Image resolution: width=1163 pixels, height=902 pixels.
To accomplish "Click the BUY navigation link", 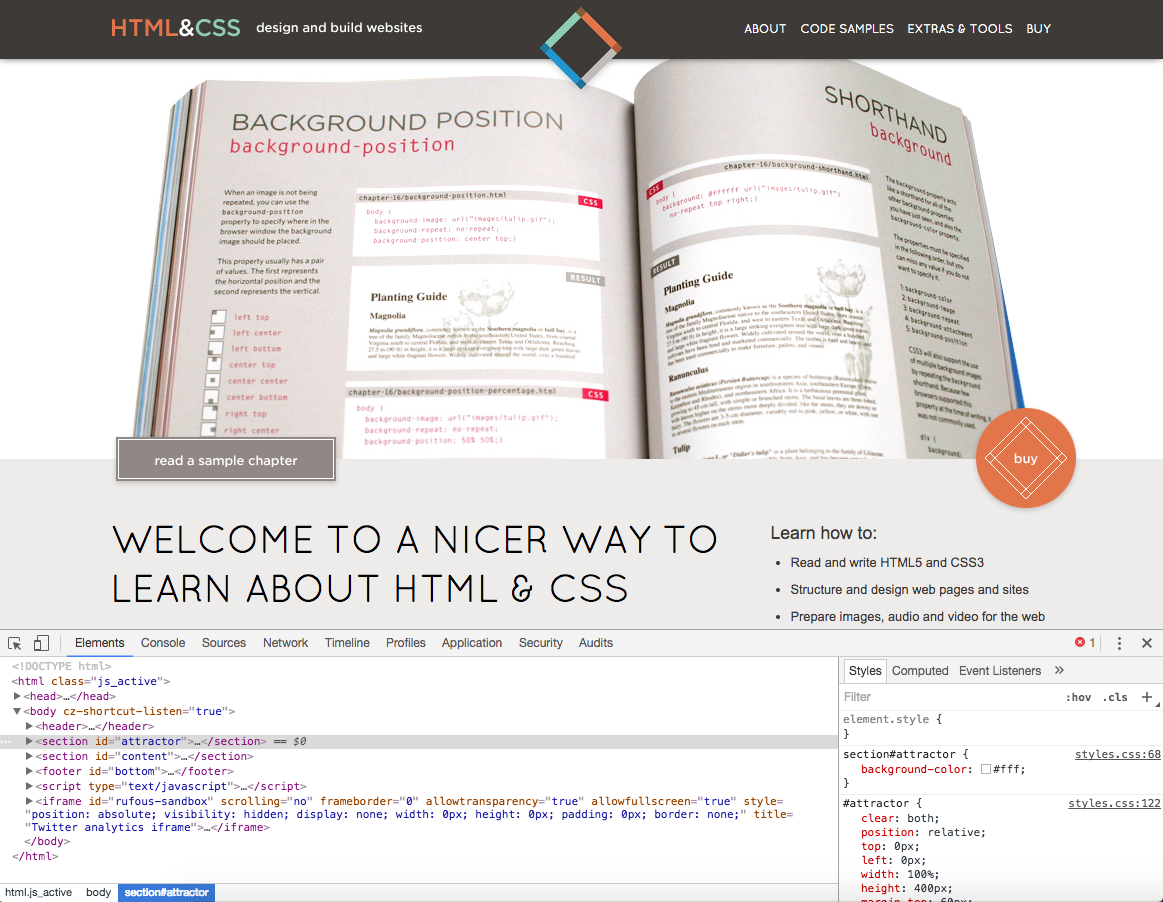I will coord(1038,29).
